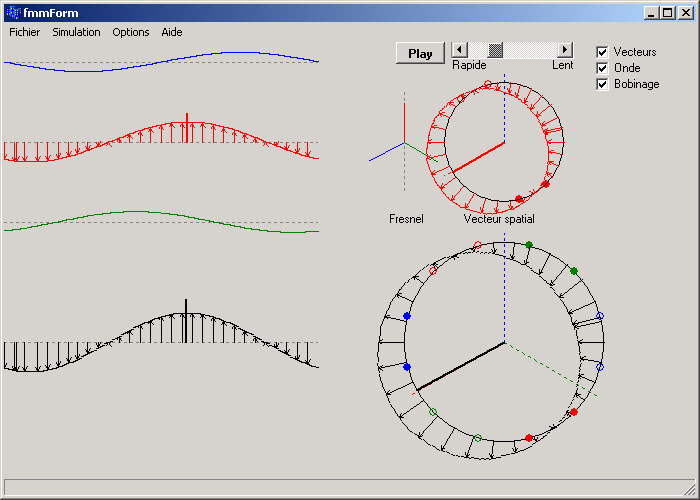This screenshot has width=700, height=500.
Task: Click the speed slider thumb
Action: [x=495, y=50]
